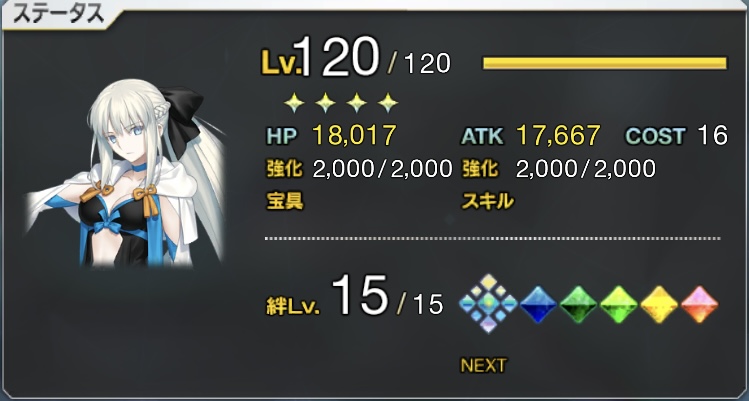
Task: Select the dark green bond gem
Action: [578, 304]
